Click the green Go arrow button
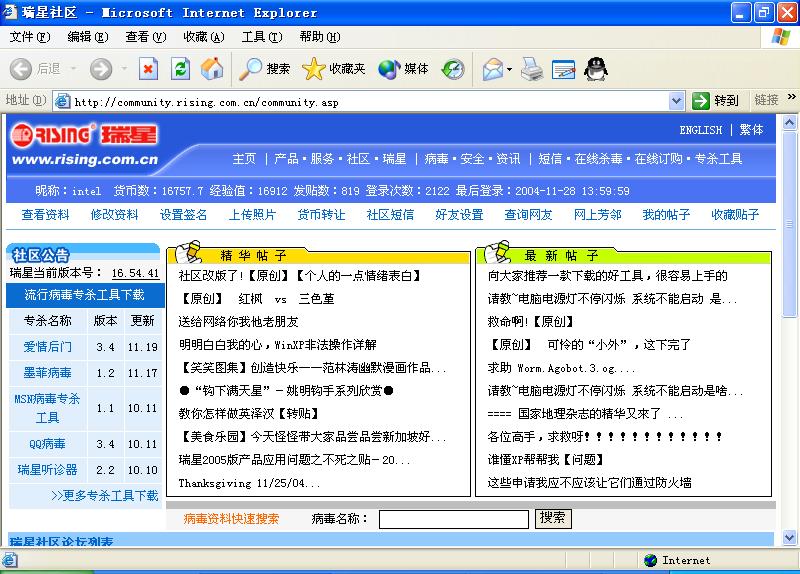 tap(701, 101)
